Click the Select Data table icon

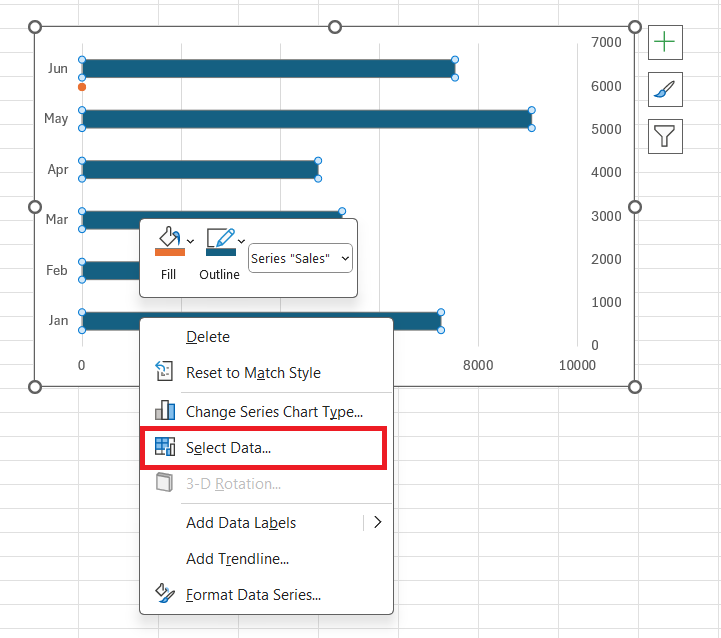point(165,447)
